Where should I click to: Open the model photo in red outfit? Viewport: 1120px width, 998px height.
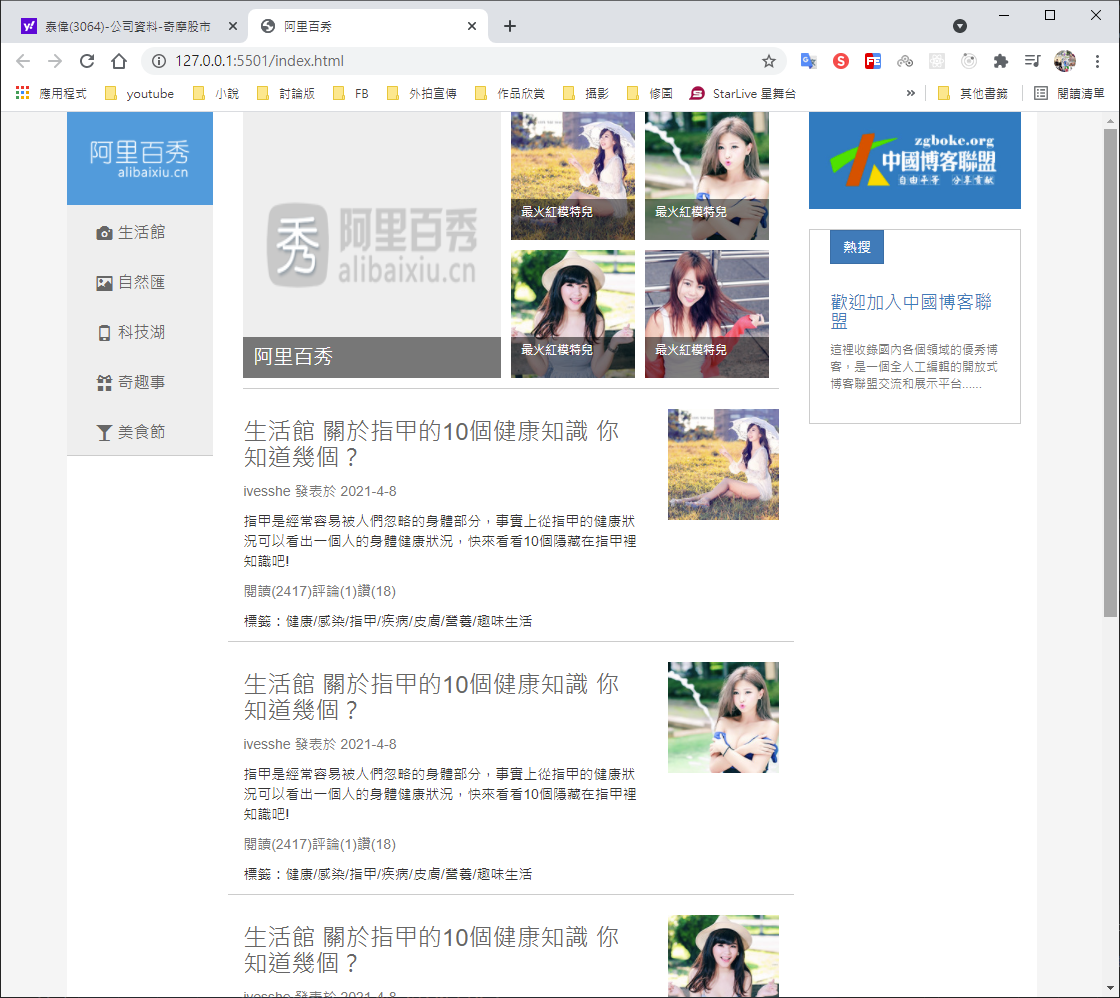pos(707,314)
